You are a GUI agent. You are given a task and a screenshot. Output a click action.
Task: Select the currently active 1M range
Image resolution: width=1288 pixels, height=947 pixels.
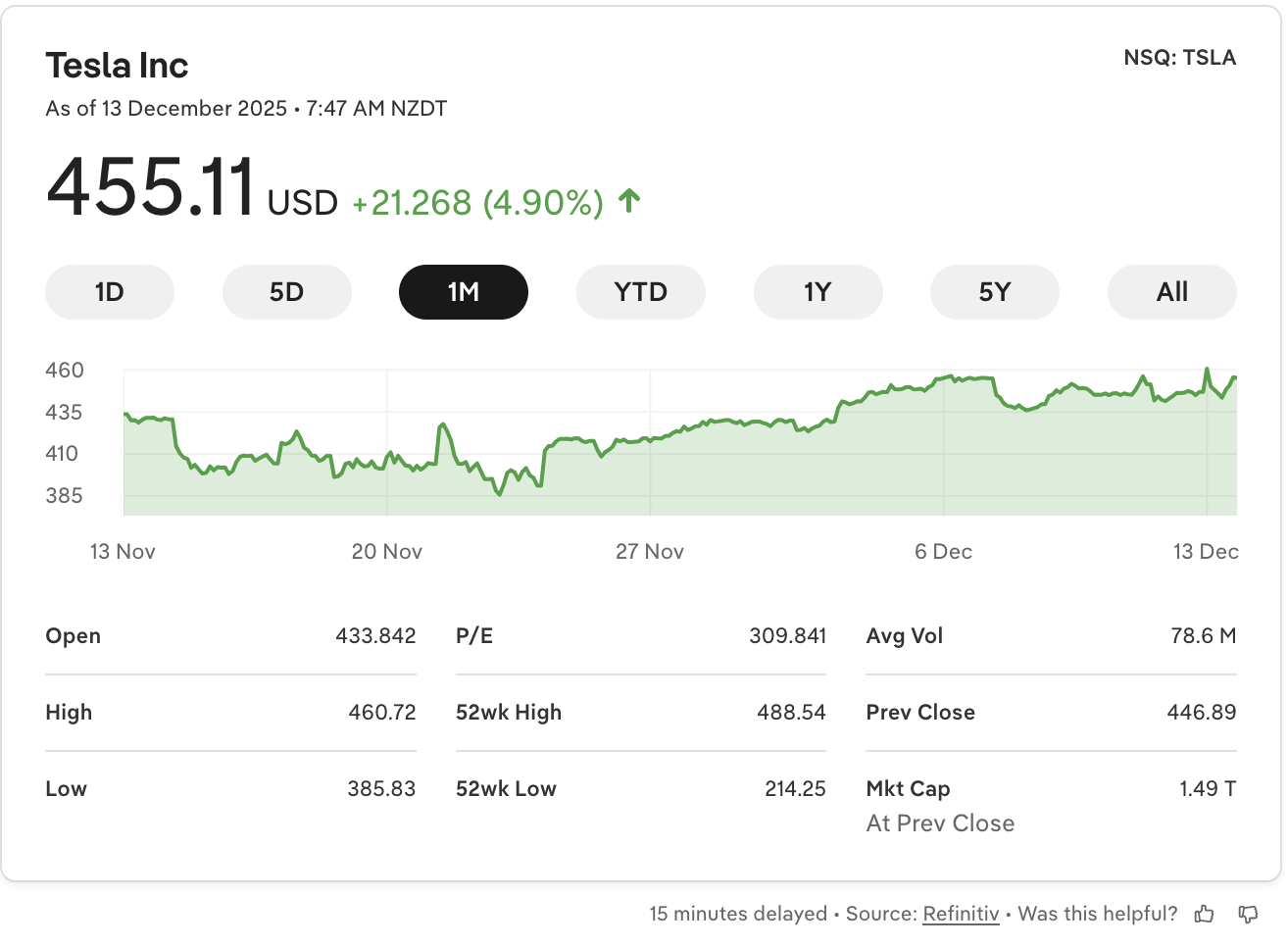pos(463,291)
